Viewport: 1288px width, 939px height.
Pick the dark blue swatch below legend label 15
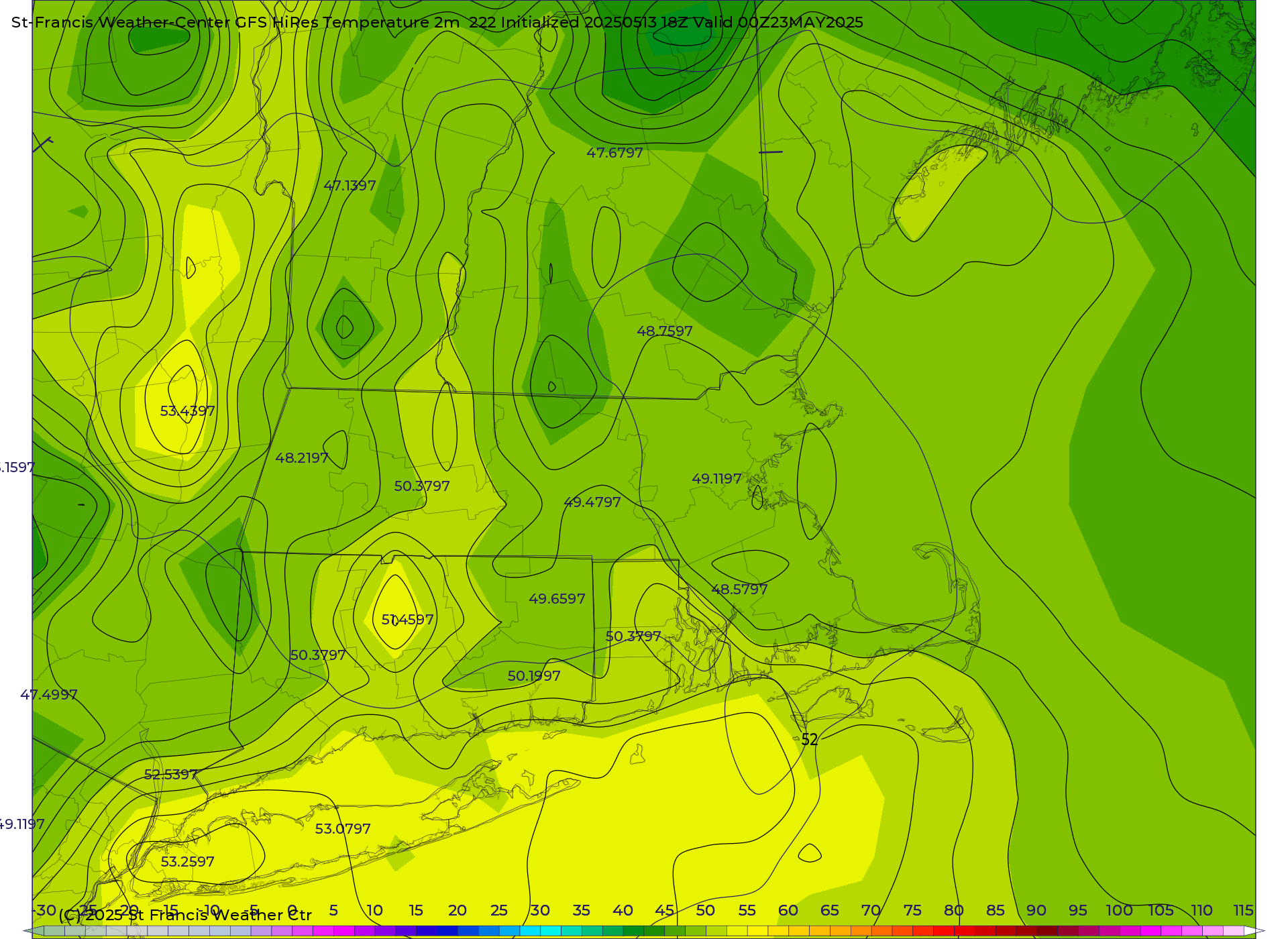coord(426,931)
